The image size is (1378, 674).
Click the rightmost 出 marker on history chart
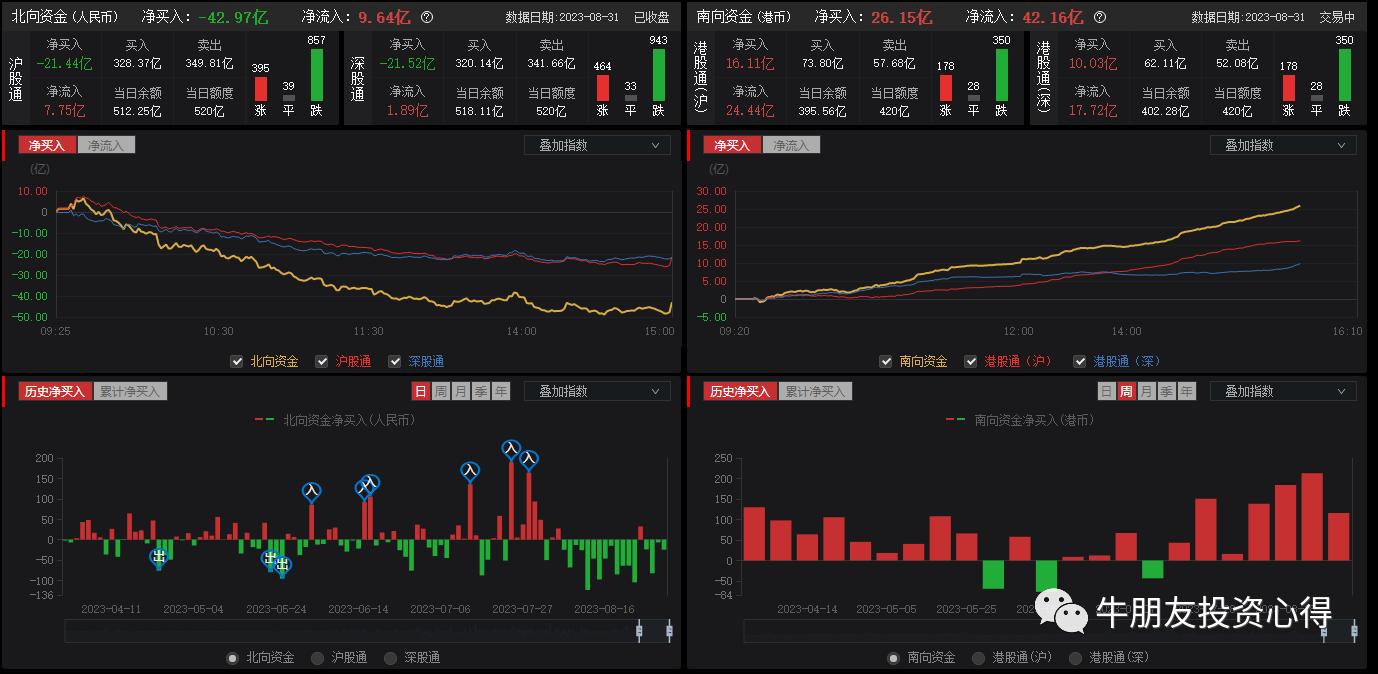coord(283,565)
